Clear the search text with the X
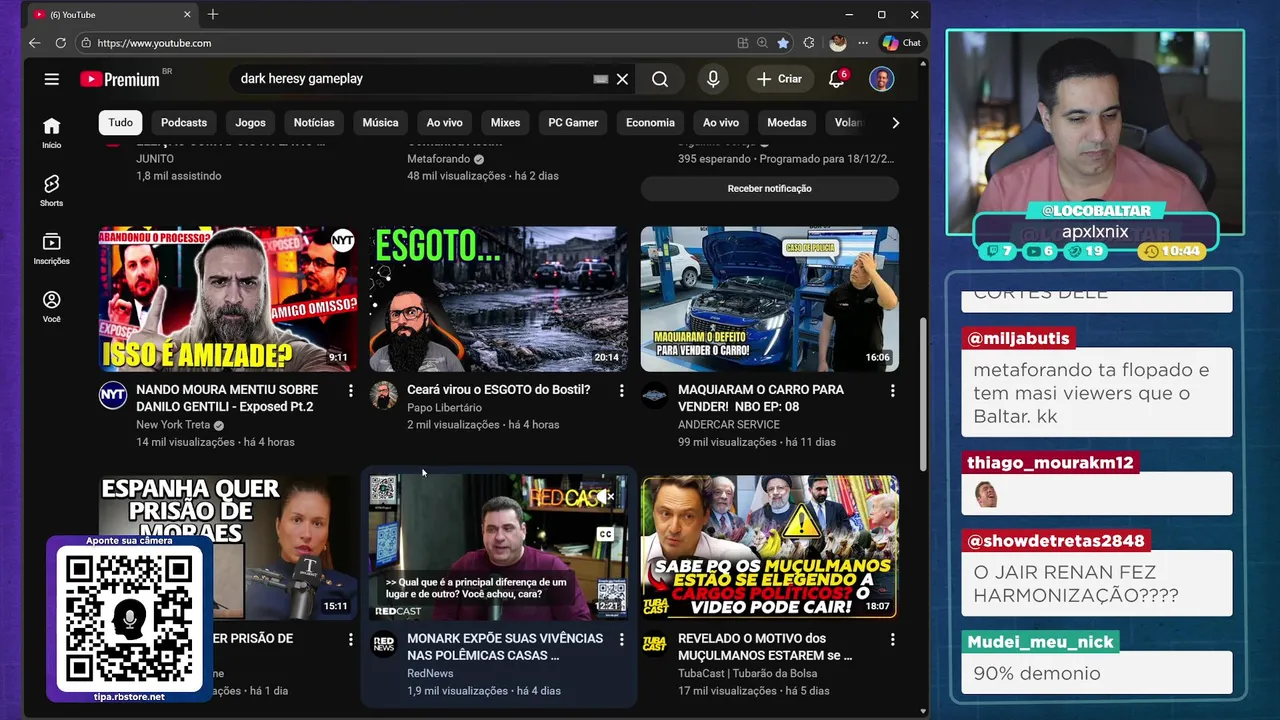Image resolution: width=1280 pixels, height=720 pixels. [x=622, y=79]
